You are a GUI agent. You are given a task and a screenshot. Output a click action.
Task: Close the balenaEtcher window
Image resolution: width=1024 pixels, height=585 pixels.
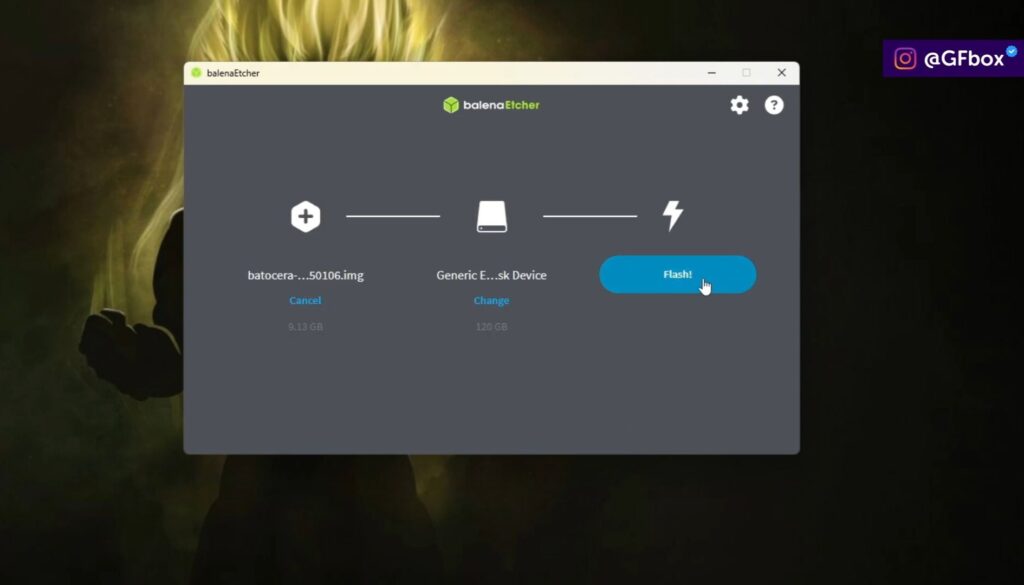pos(782,72)
